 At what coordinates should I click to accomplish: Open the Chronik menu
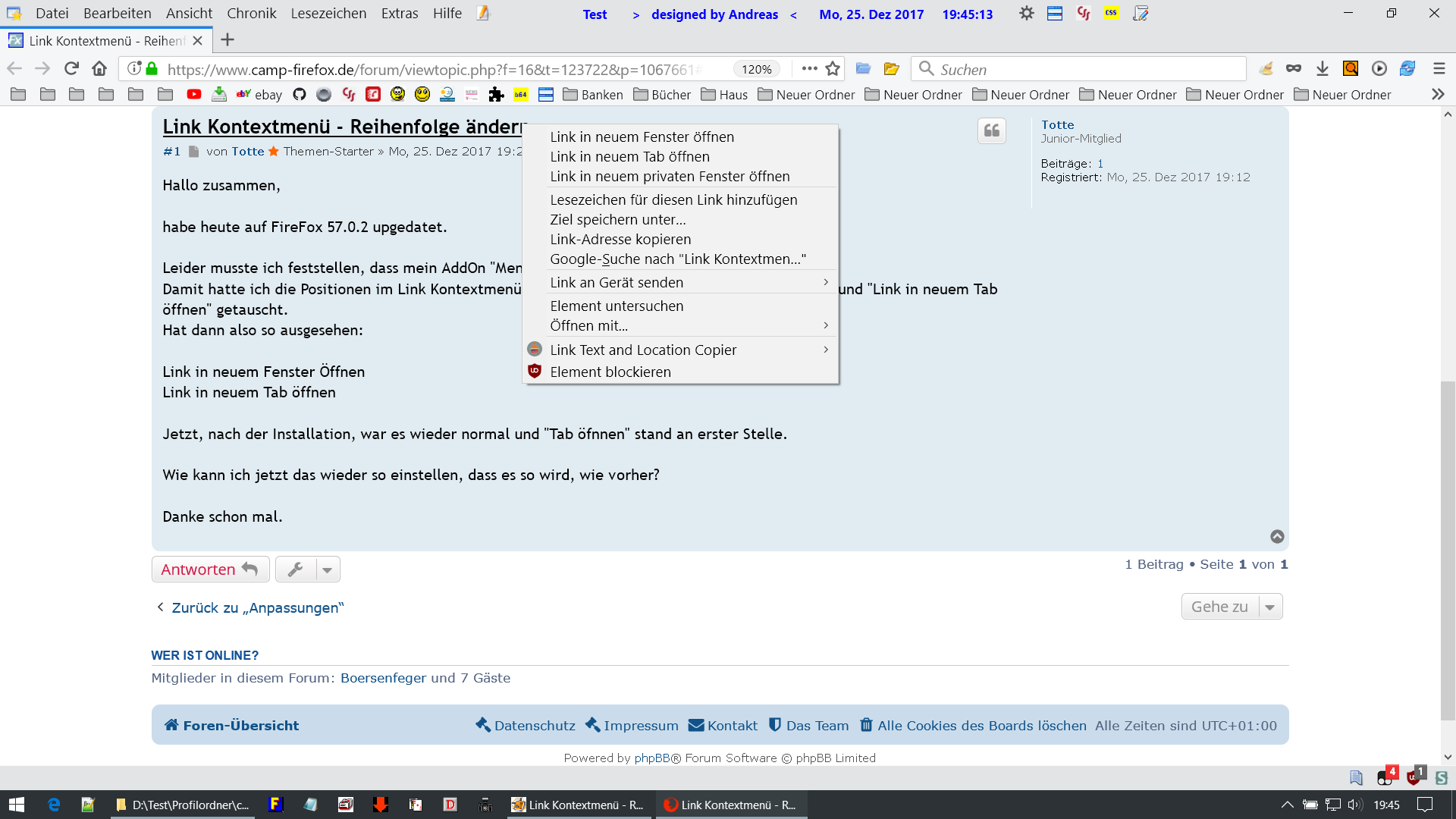[251, 14]
